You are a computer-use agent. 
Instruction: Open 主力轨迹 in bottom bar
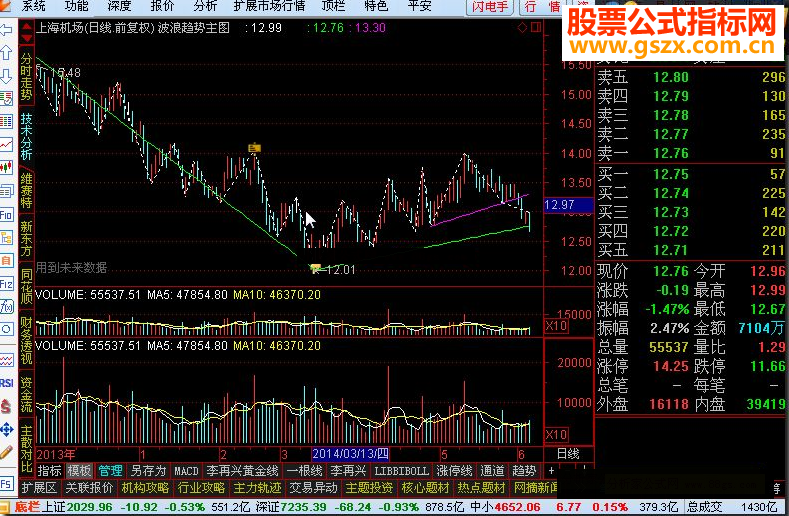coord(257,488)
